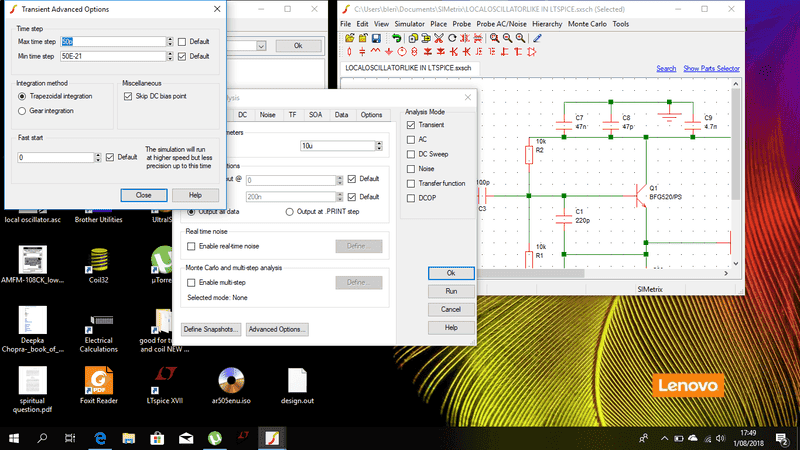Click the Flip icon in SIMetrix toolbar

[478, 38]
